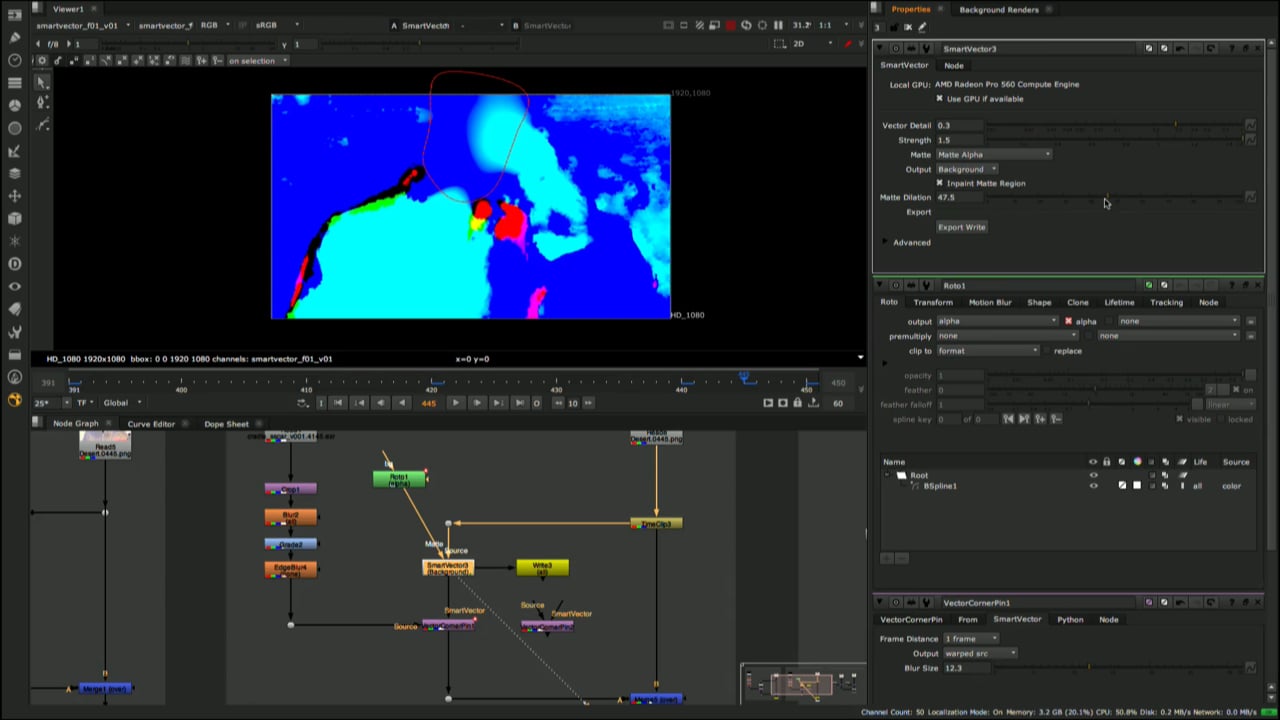Play backward in the timeline
Viewport: 1280px width, 720px height.
click(x=402, y=403)
